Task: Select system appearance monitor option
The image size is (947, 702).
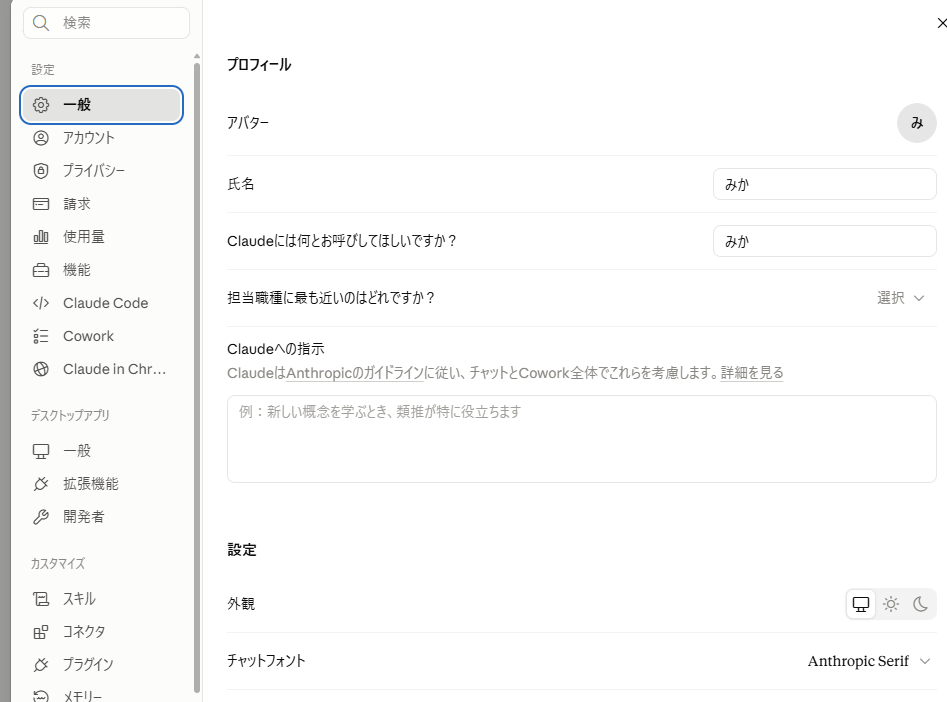Action: click(861, 604)
